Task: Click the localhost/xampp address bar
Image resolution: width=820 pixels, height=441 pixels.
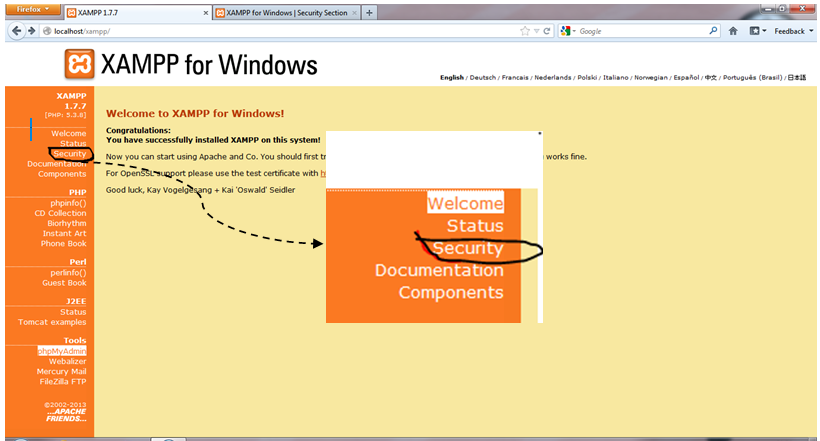Action: (282, 31)
